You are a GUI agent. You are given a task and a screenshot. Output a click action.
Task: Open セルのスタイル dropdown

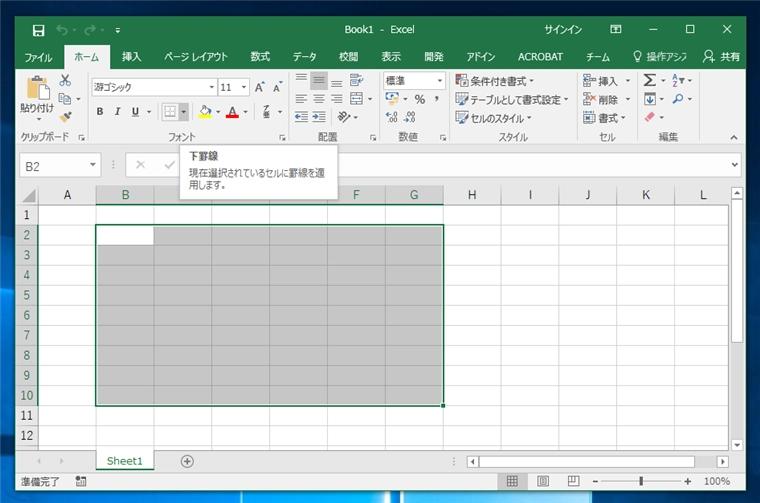(493, 118)
